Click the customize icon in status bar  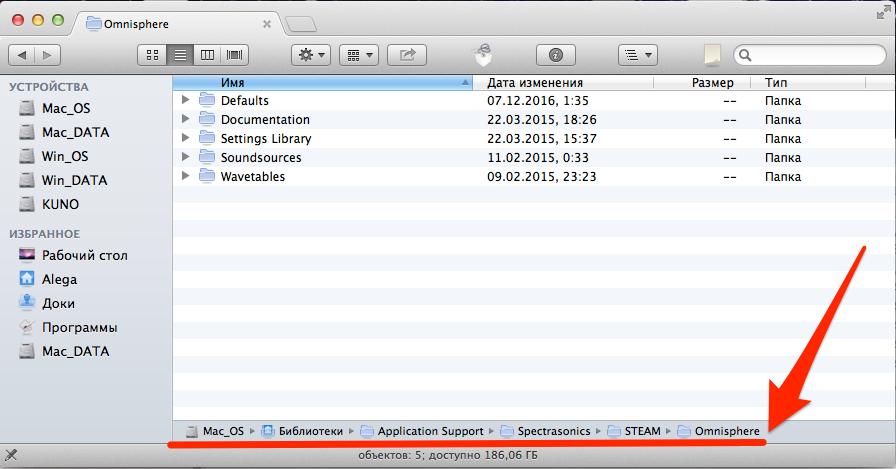click(11, 456)
